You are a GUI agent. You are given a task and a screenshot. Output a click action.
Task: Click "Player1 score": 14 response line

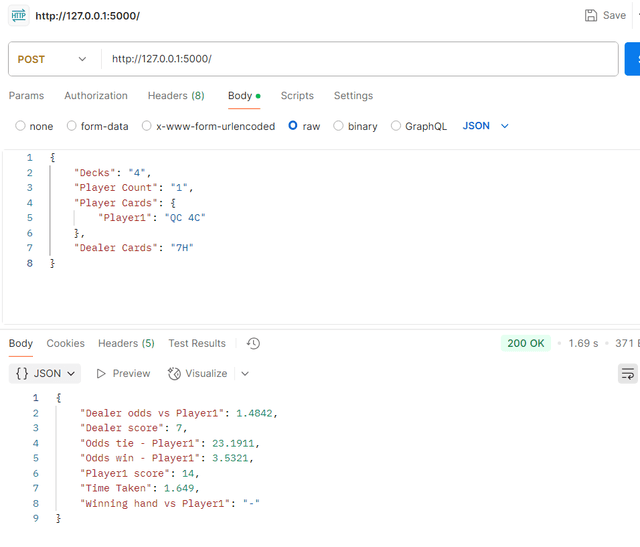(x=140, y=474)
